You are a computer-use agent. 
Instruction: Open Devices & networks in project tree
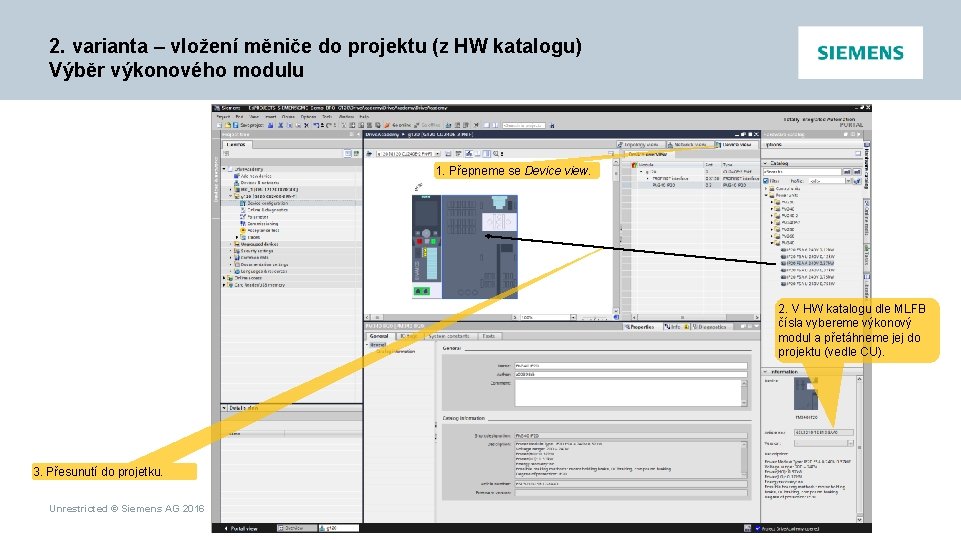[x=259, y=183]
